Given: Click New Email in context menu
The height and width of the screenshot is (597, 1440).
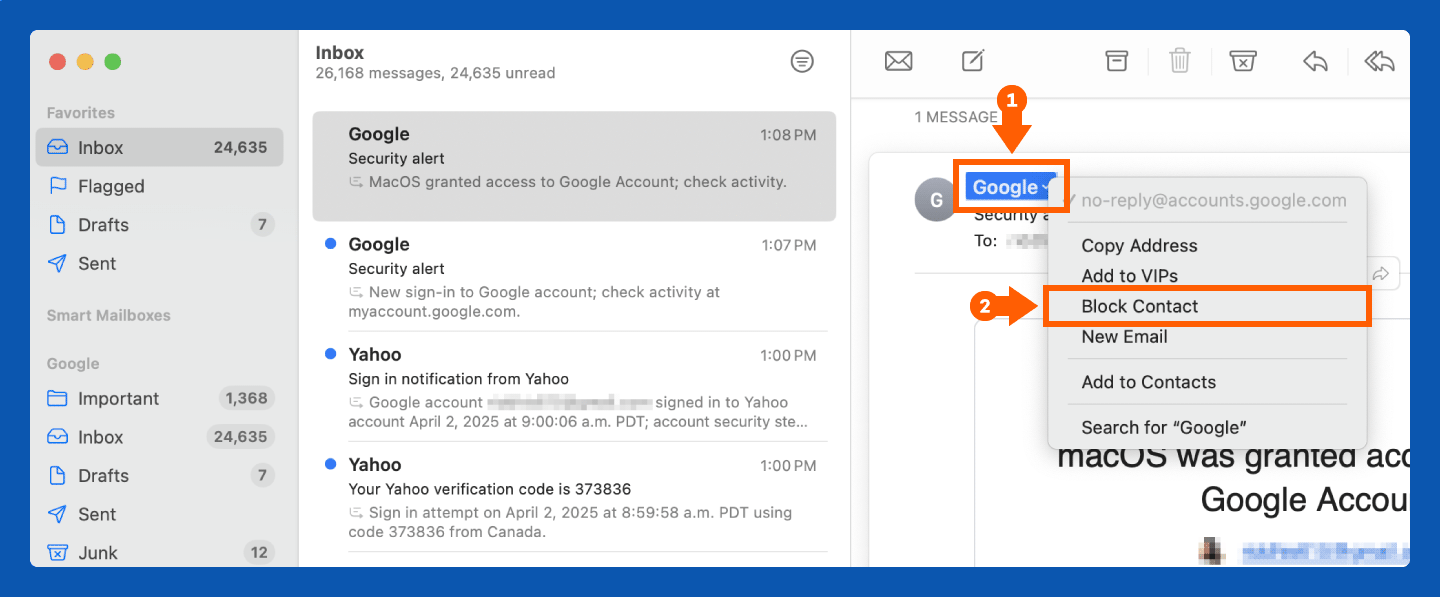Looking at the screenshot, I should pos(1124,337).
